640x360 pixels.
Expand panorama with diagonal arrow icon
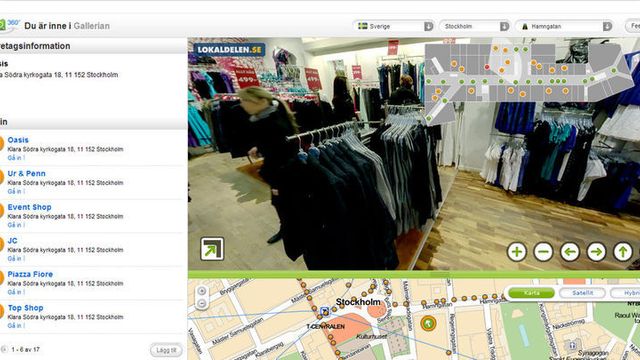point(212,249)
